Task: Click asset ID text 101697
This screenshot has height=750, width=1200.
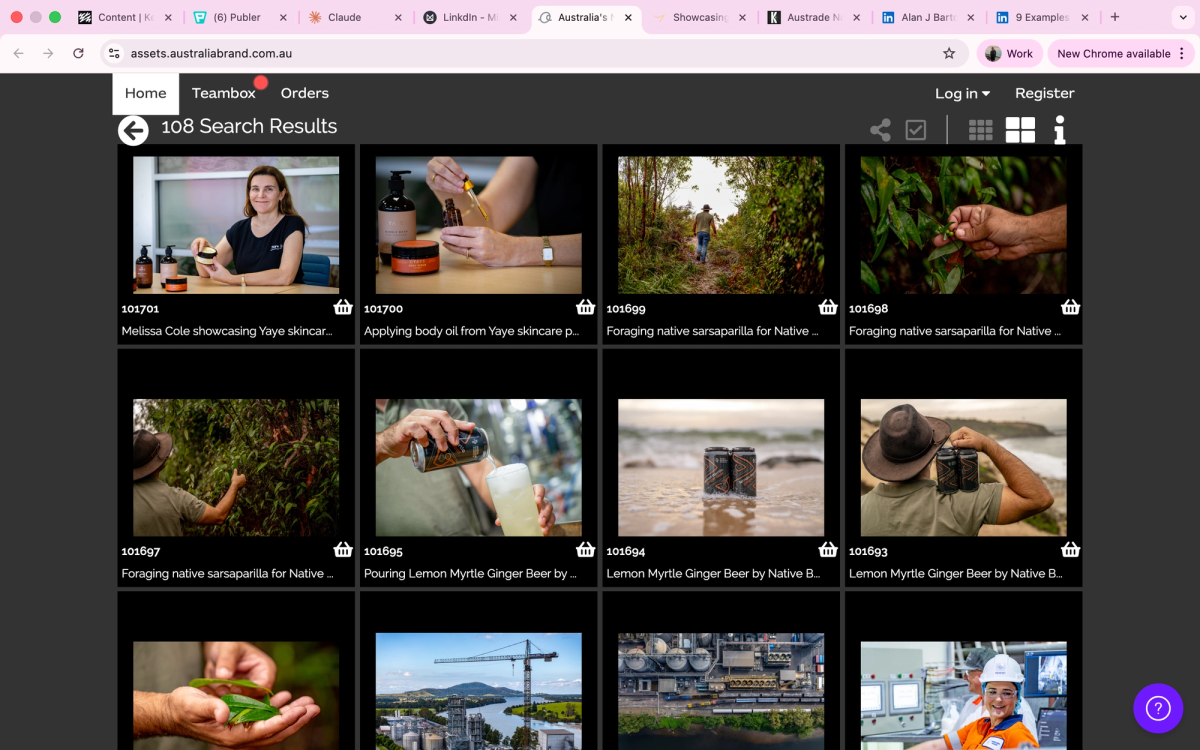Action: (141, 551)
